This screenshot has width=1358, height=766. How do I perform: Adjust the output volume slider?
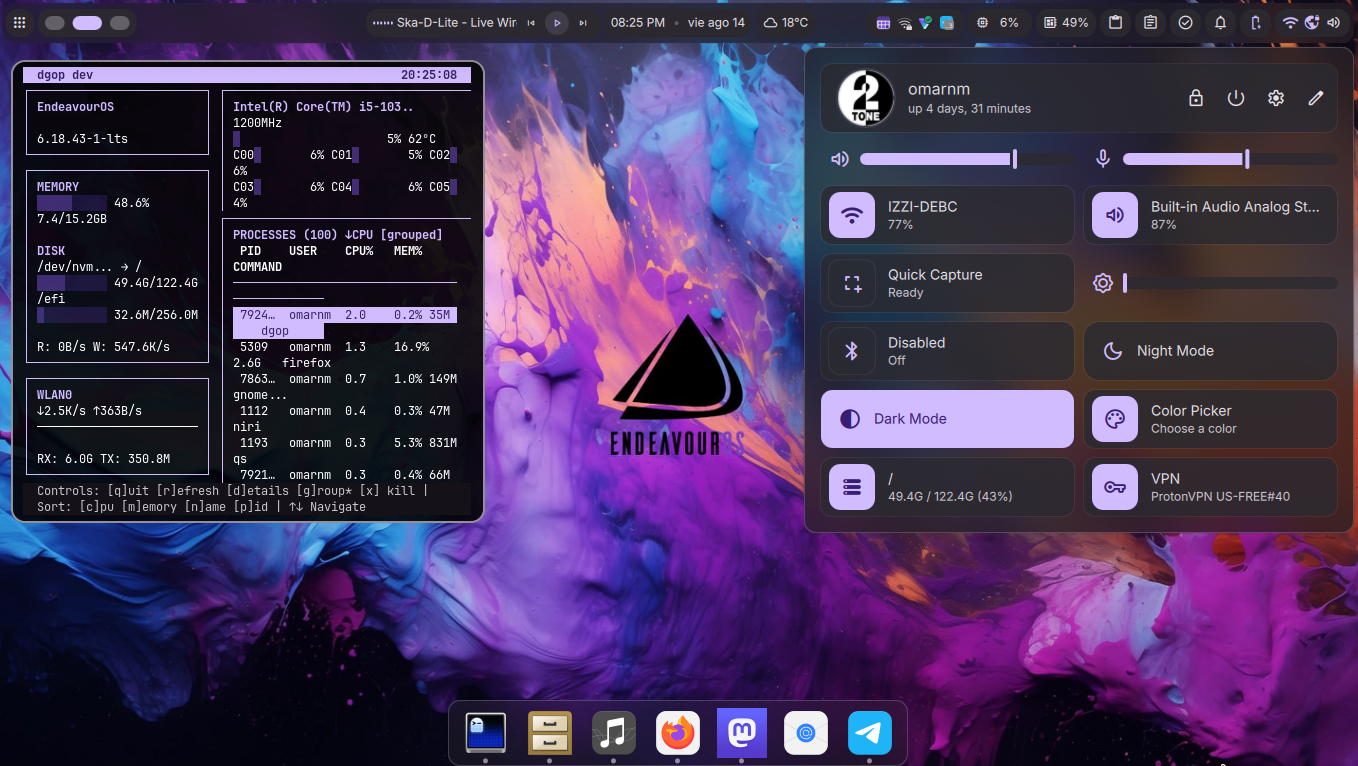967,159
